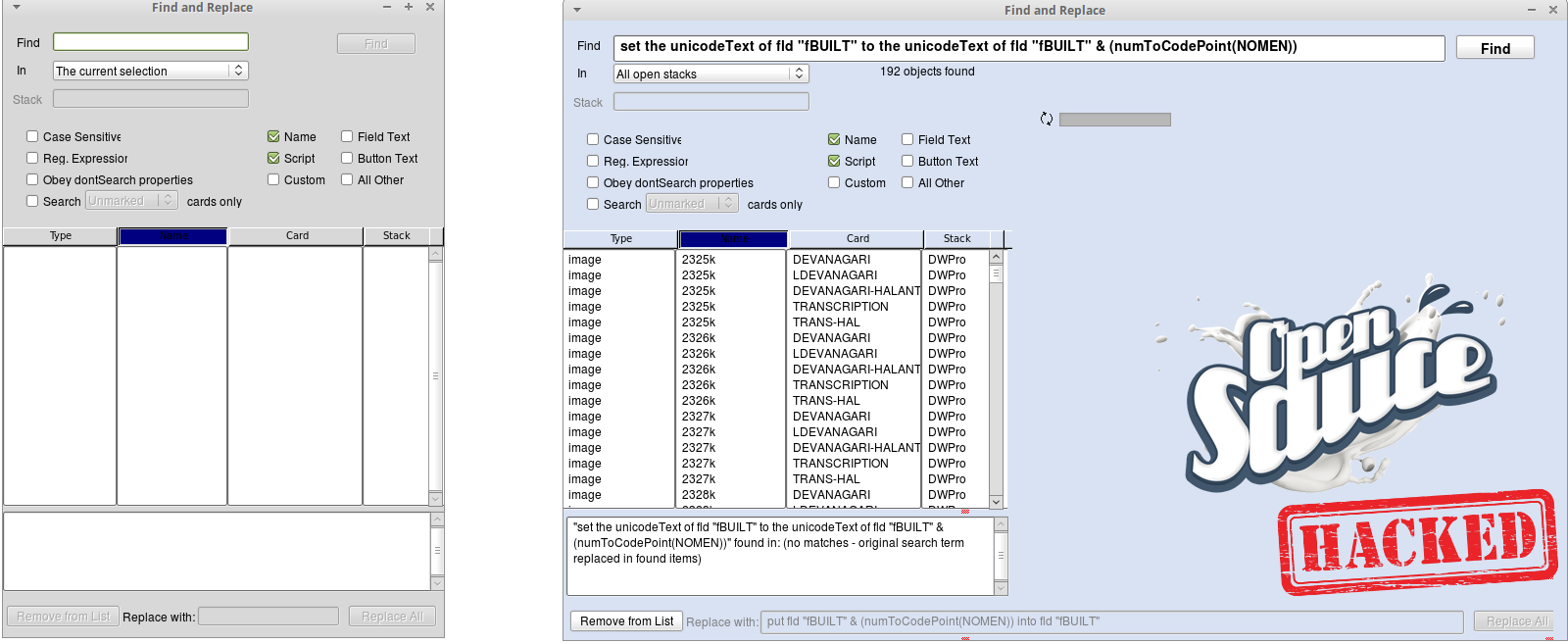Click the up arrow of right results list scrollbar
This screenshot has width=1568, height=644.
click(996, 258)
